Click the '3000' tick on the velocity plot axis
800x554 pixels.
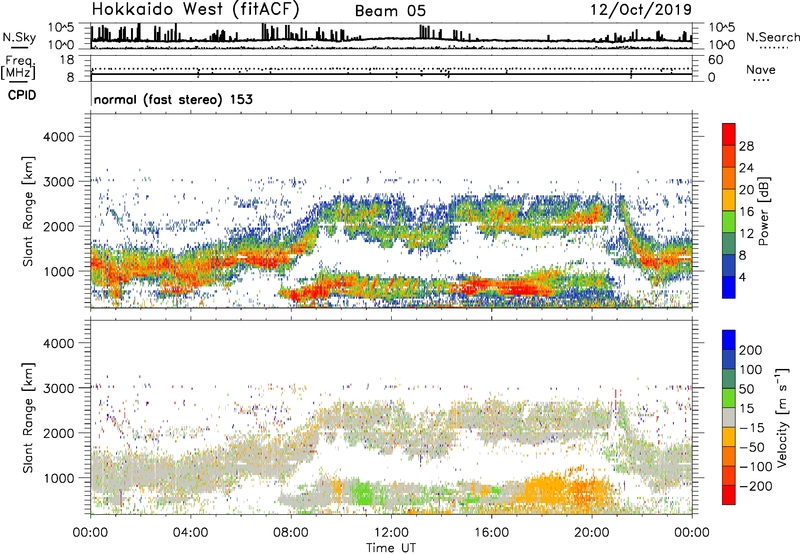pyautogui.click(x=59, y=388)
